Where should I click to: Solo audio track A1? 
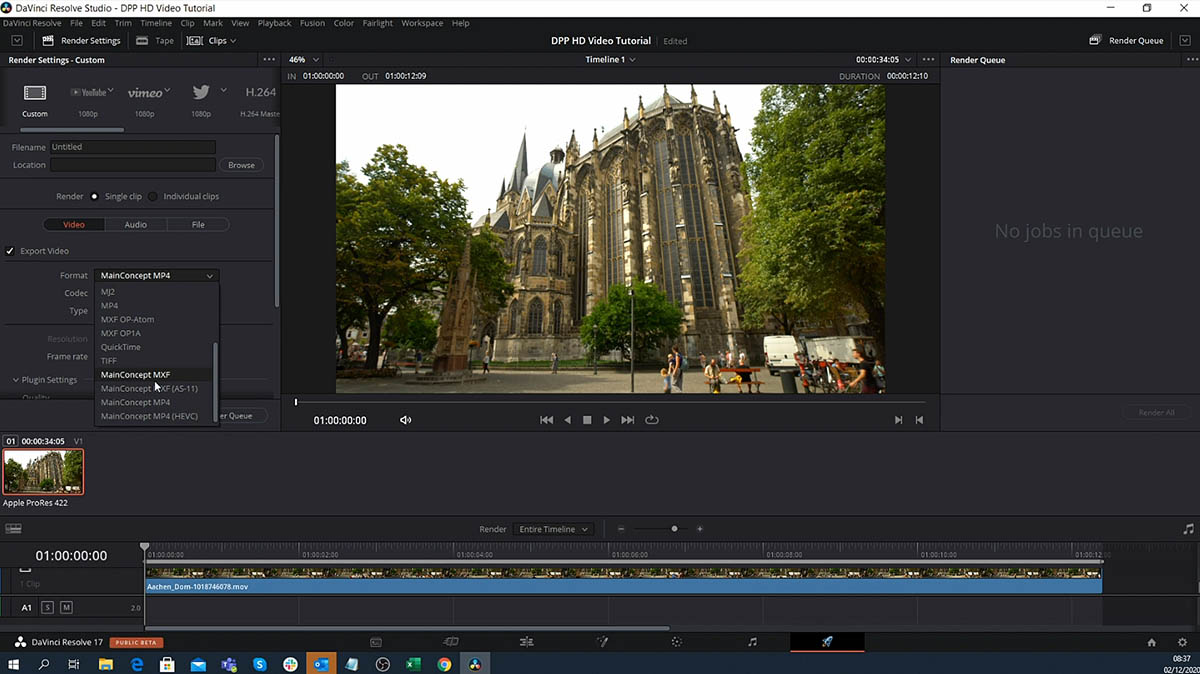coord(47,607)
